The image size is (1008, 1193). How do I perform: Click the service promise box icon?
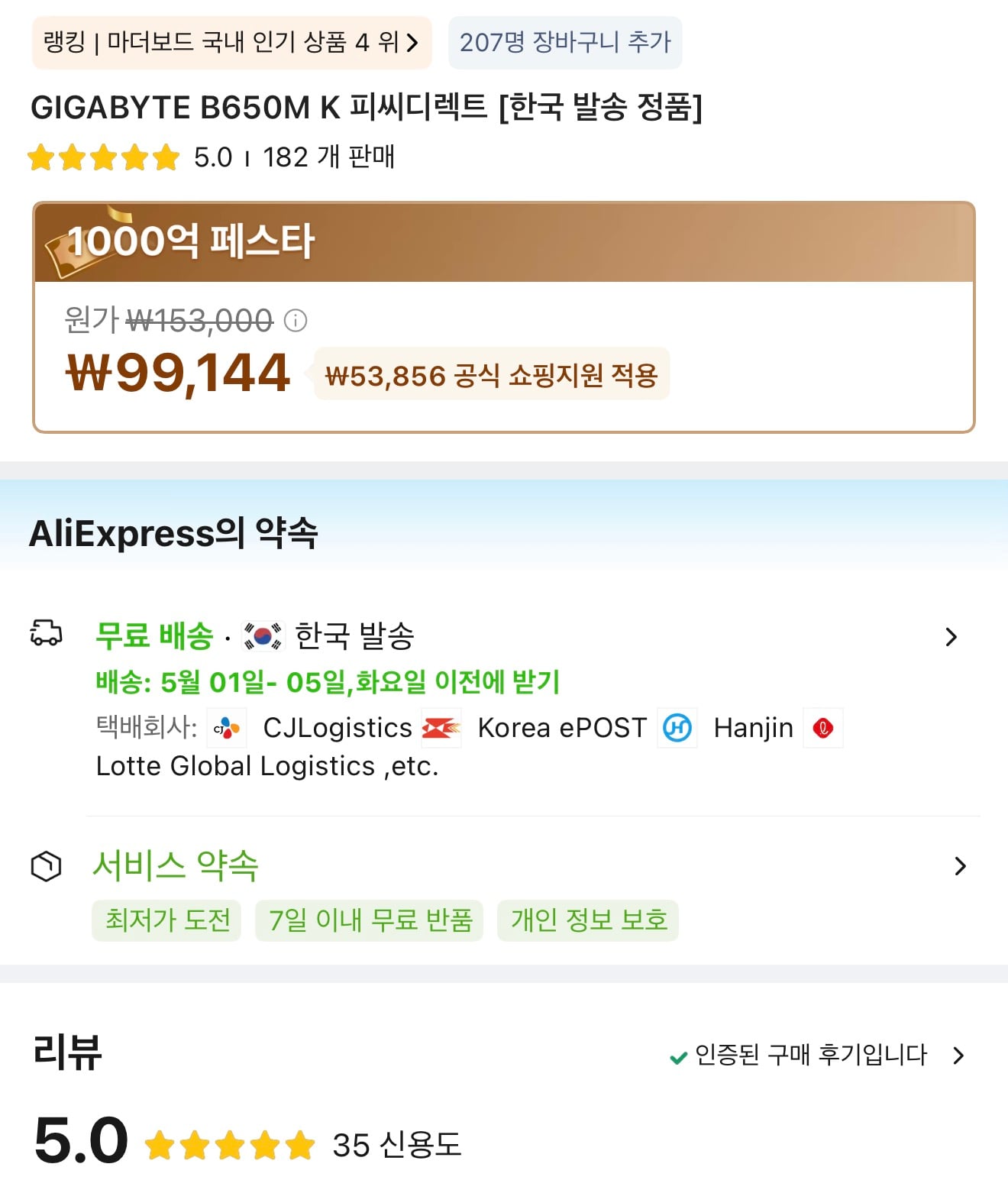pyautogui.click(x=46, y=866)
